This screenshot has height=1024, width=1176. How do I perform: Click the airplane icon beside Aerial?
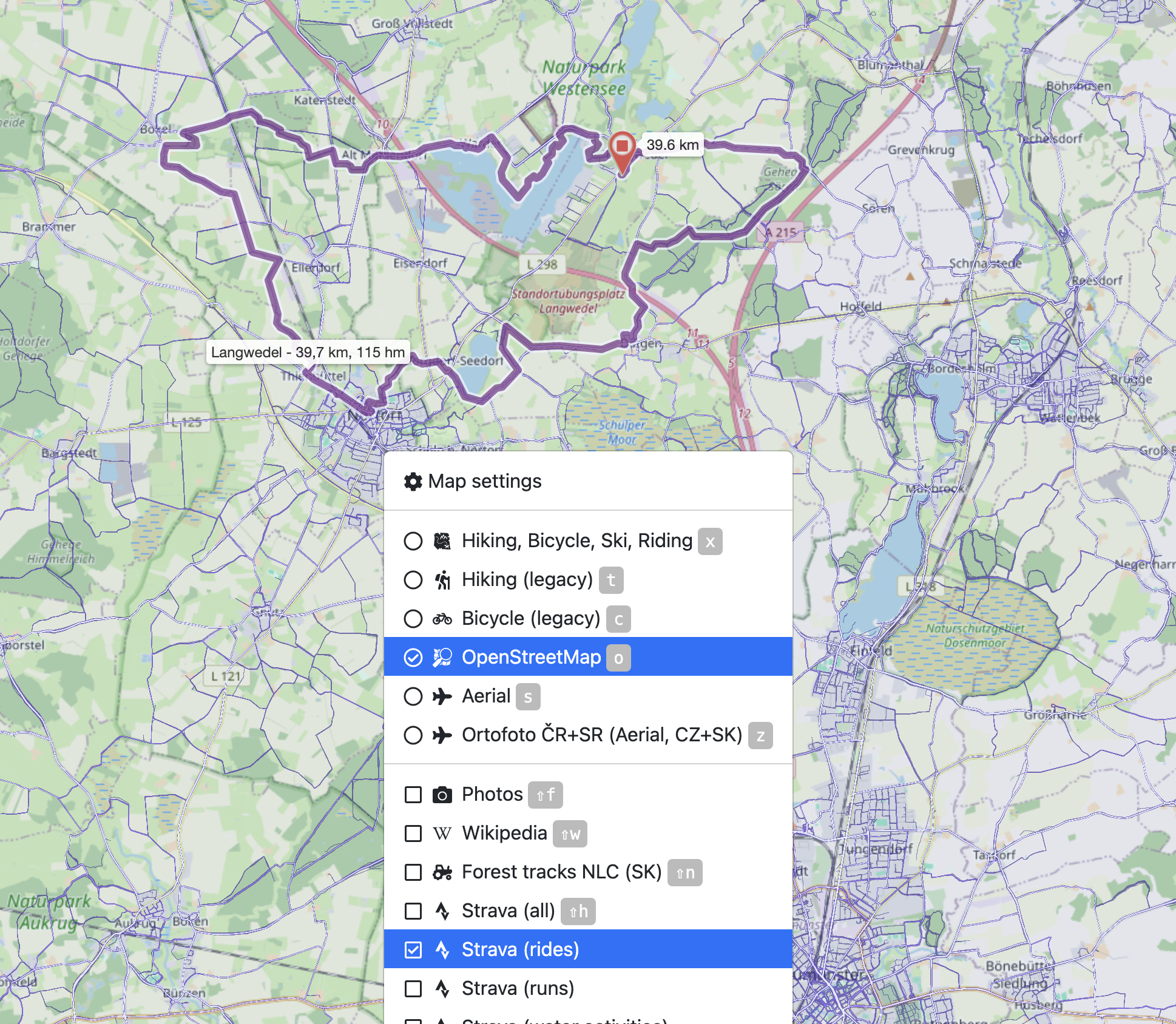click(442, 696)
